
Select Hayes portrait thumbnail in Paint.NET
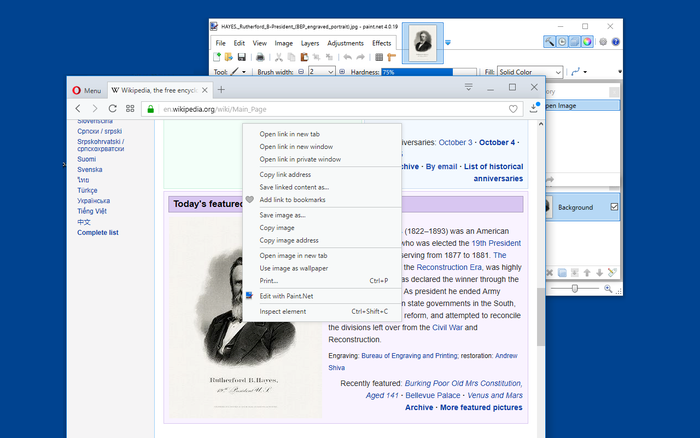[422, 43]
